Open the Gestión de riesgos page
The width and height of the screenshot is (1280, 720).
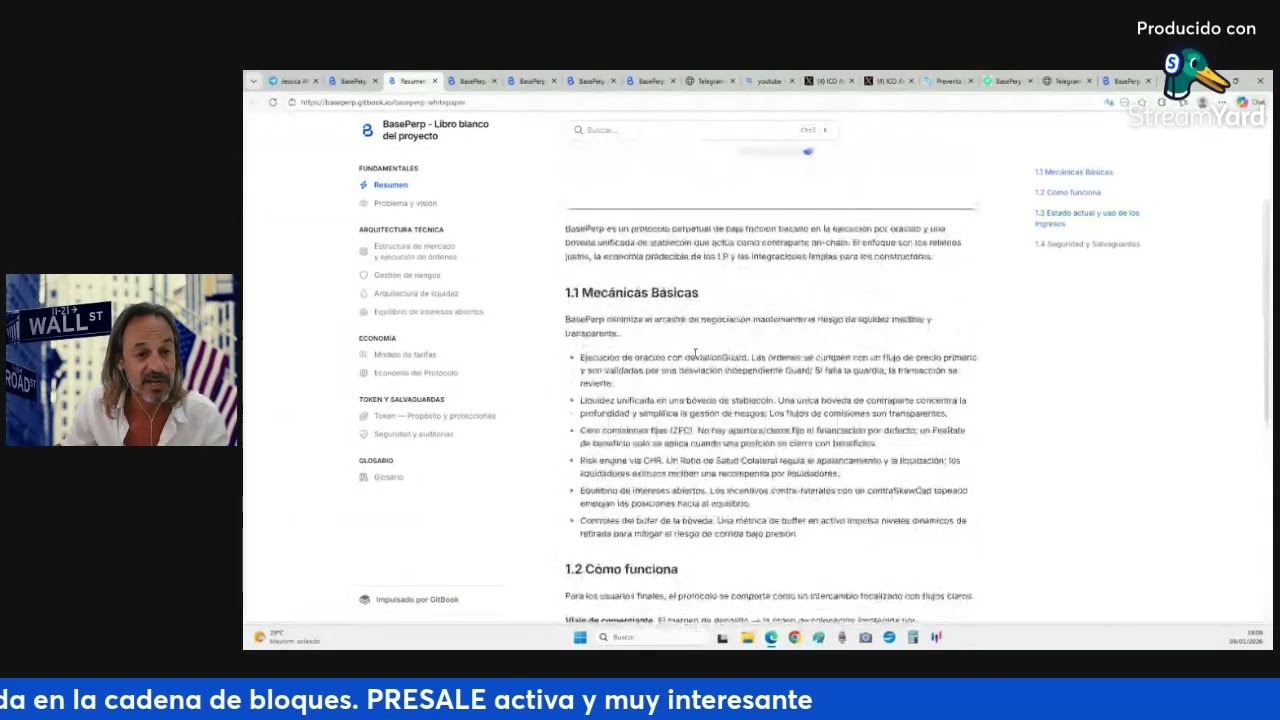pos(407,275)
